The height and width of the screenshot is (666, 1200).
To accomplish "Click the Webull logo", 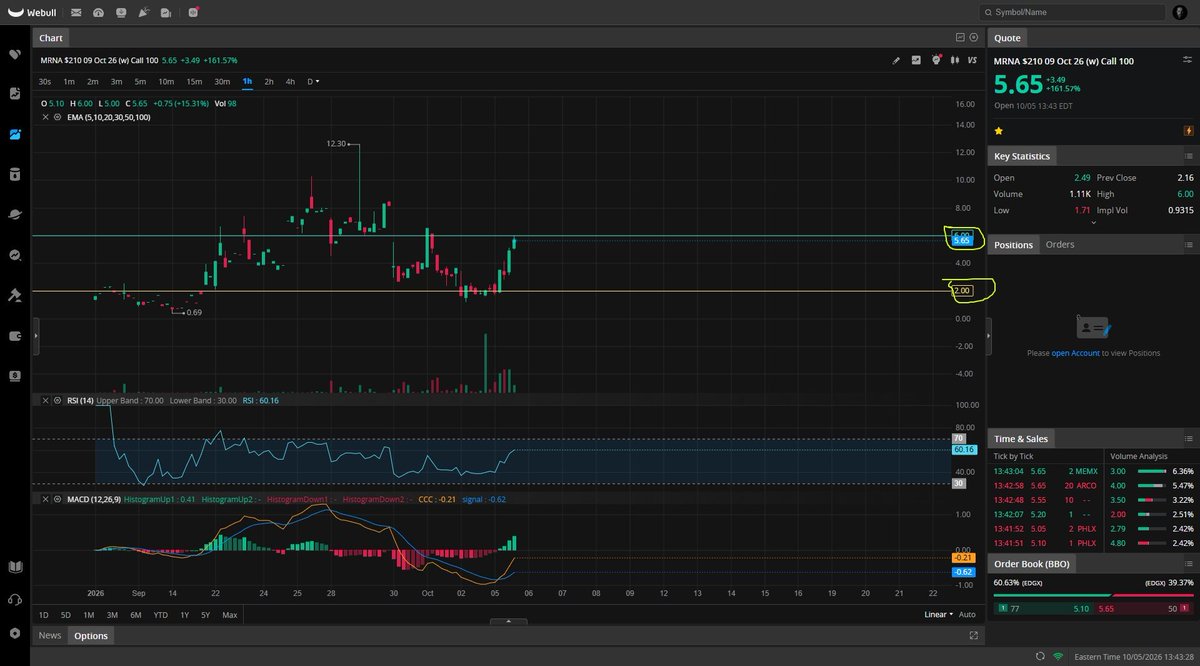I will 32,13.
